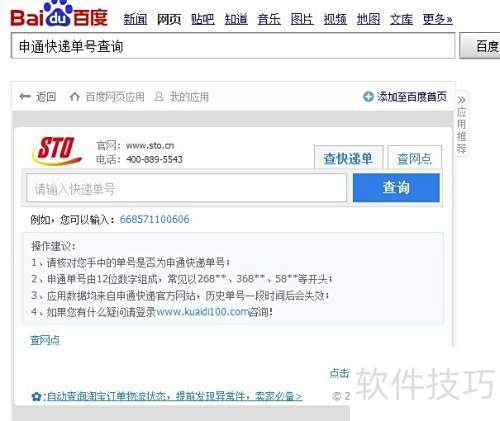Click the blue plus icon for 添加至百度首页
Screen dimensions: 500x421
[x=368, y=97]
